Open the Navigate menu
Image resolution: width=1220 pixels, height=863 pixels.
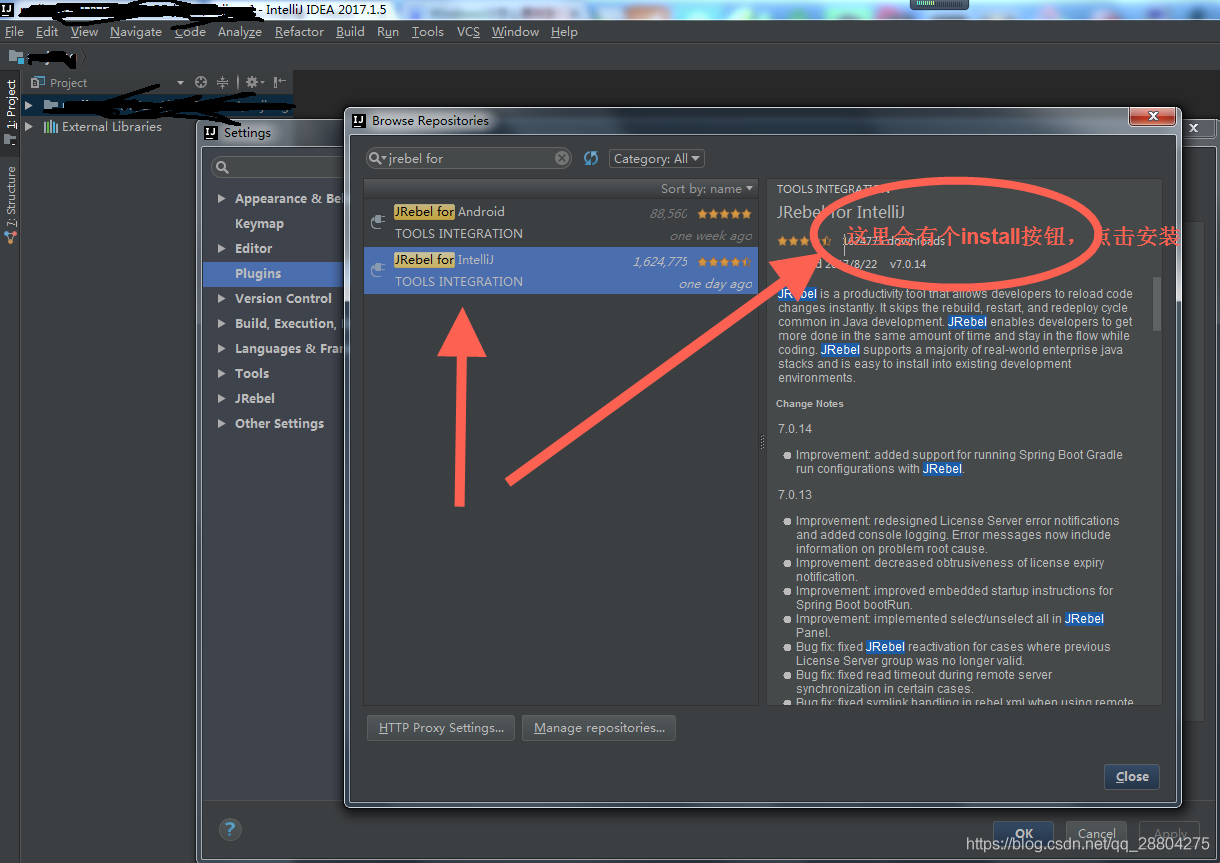point(136,32)
